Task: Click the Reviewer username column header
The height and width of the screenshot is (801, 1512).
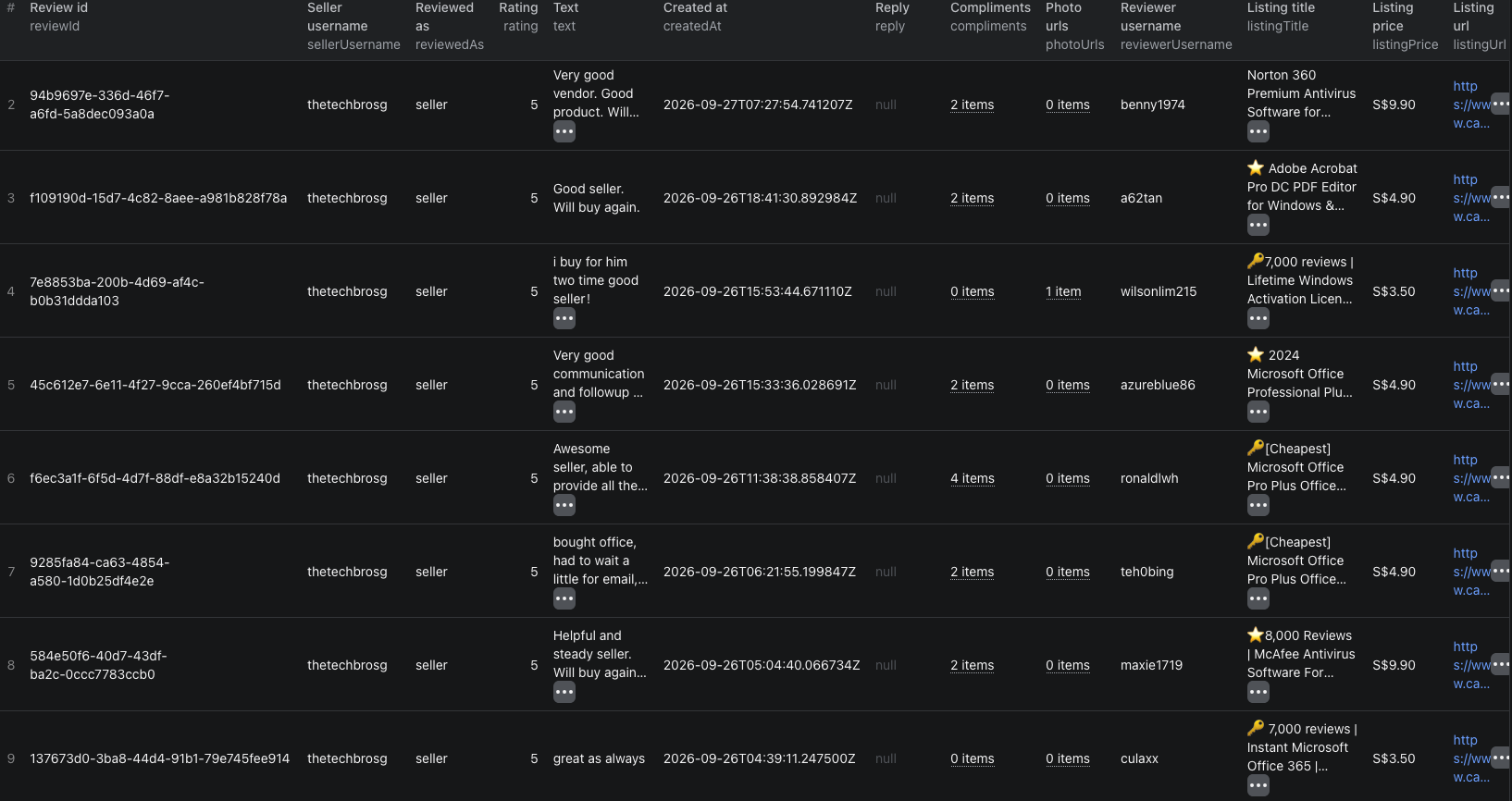Action: pos(1176,26)
